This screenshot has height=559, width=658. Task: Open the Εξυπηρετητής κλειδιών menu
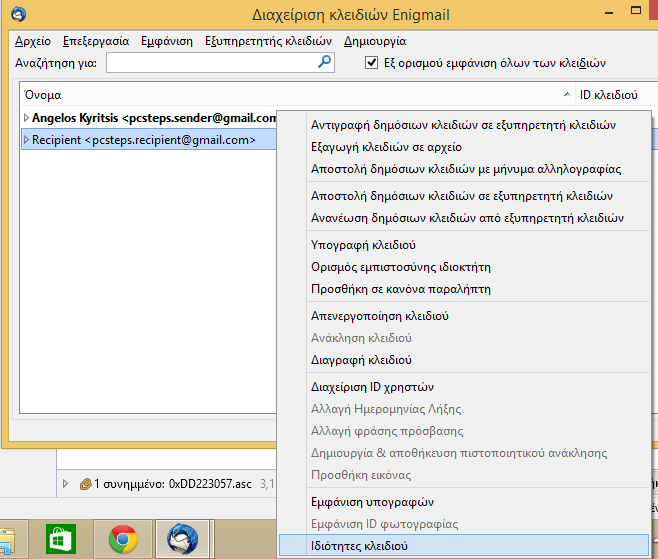268,41
